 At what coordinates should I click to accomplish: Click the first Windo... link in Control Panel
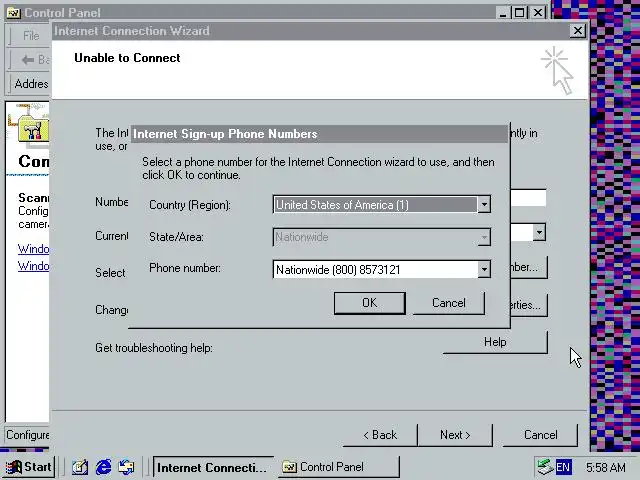pos(33,249)
